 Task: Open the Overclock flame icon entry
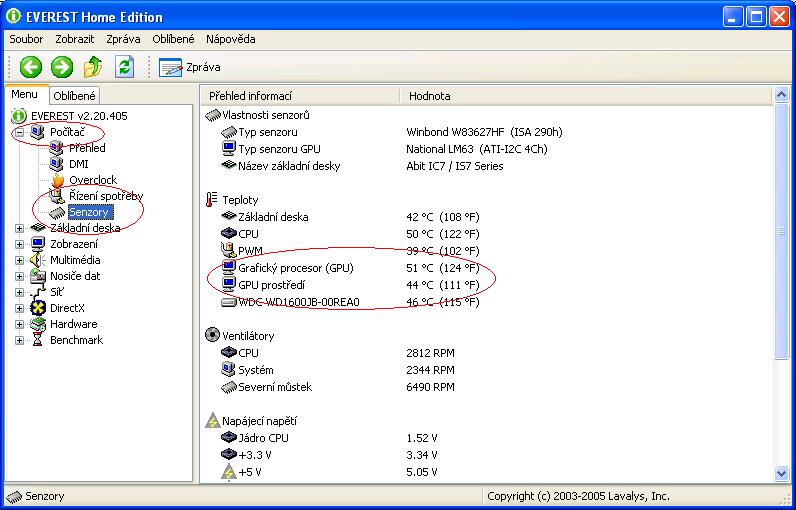58,180
